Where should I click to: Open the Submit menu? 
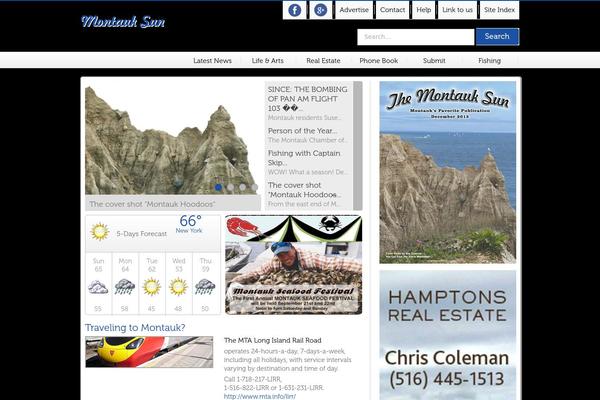click(x=434, y=60)
